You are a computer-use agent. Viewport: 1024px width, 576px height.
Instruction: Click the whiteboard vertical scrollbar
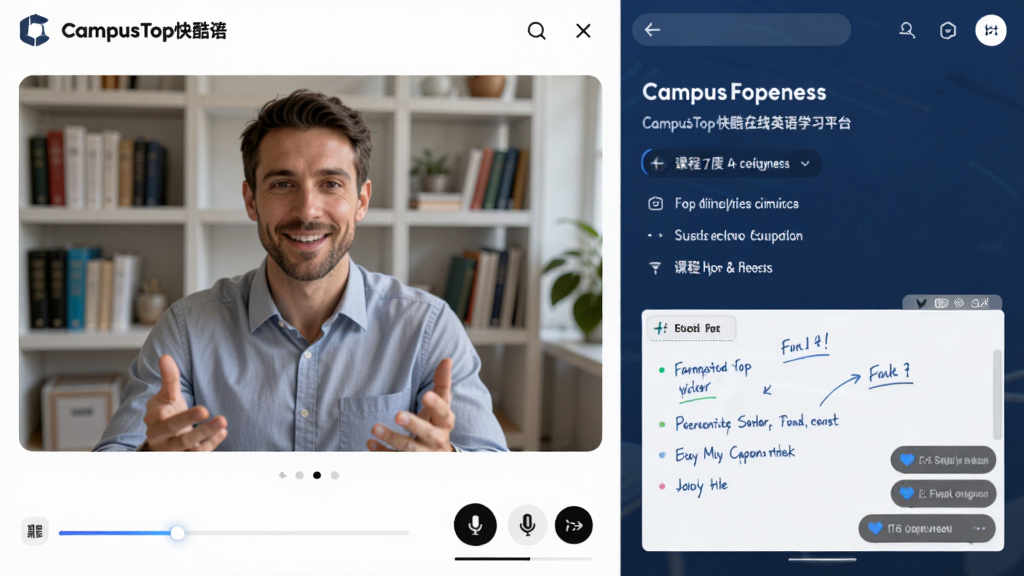pyautogui.click(x=997, y=394)
